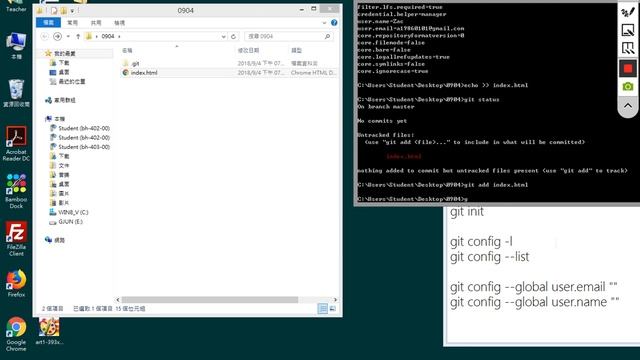The height and width of the screenshot is (360, 640).
Task: Switch to the 共用 (Share) ribbon tab
Action: coord(96,23)
